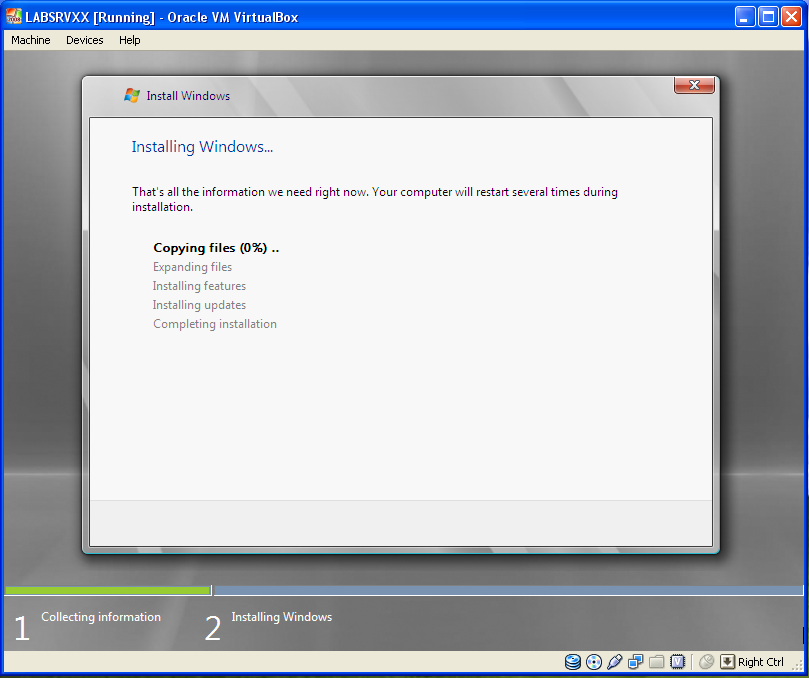Click the optical CD/DVD drive status icon
Viewport: 809px width, 678px height.
[x=594, y=661]
